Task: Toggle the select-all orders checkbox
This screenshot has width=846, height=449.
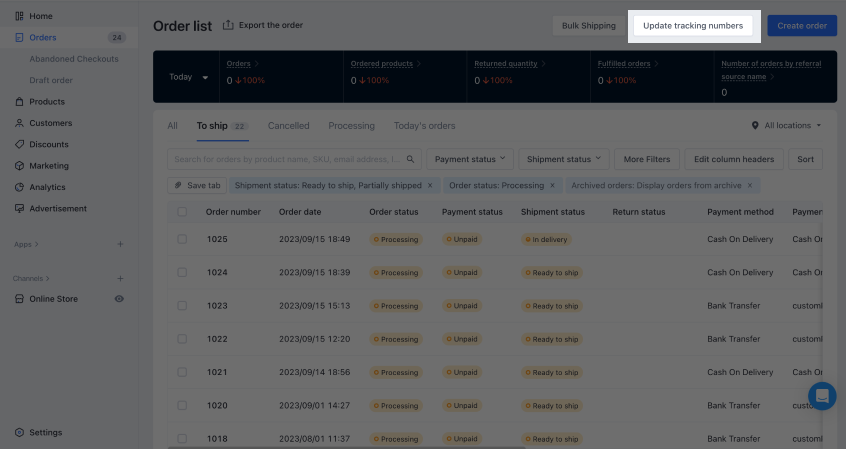Action: pos(182,212)
